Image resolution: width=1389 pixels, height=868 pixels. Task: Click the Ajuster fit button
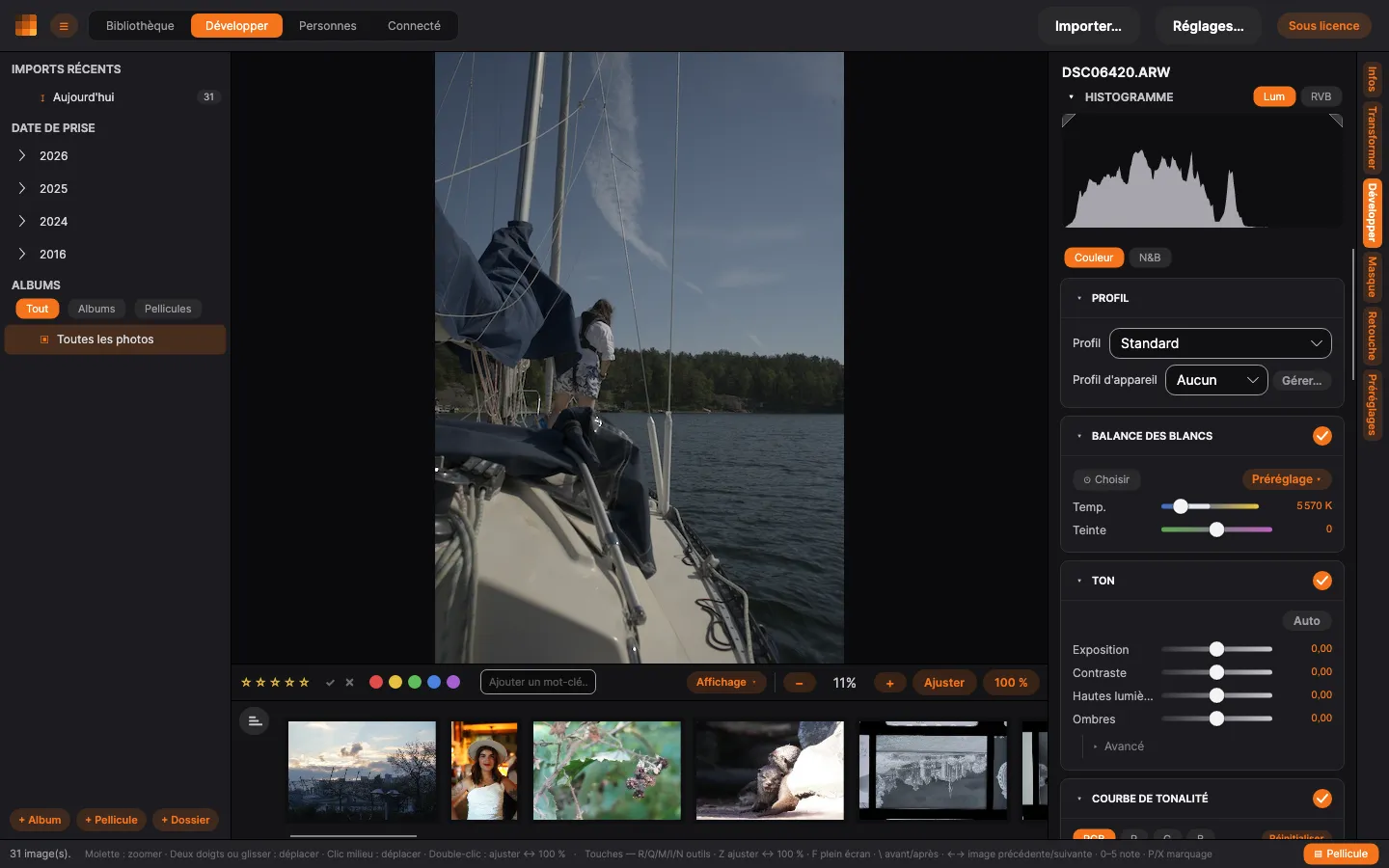[944, 683]
